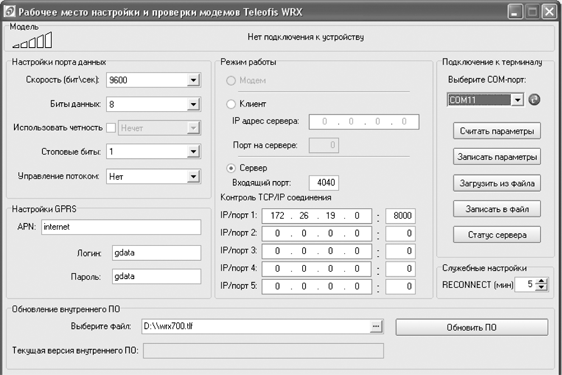Click the RECONNECT value field
The height and width of the screenshot is (375, 562).
[525, 284]
